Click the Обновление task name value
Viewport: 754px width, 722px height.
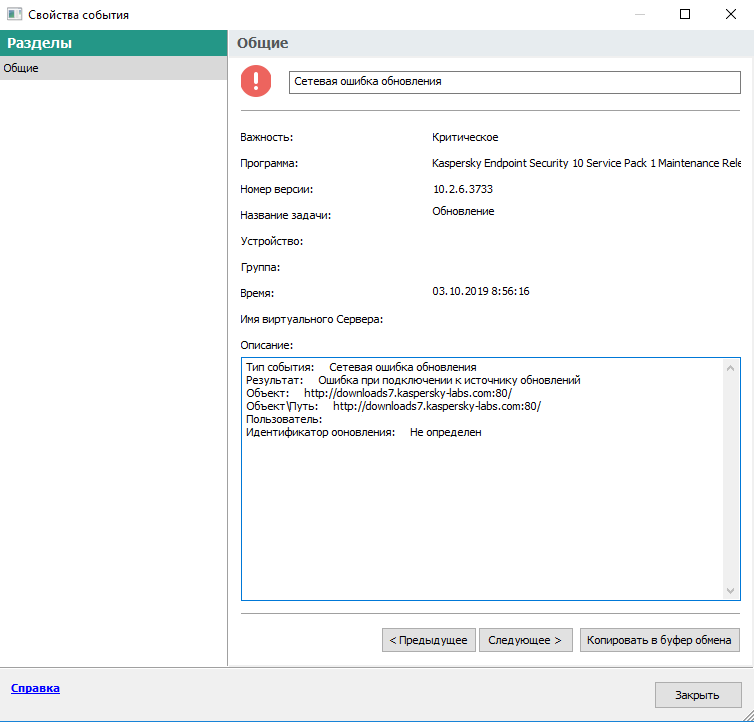(463, 211)
